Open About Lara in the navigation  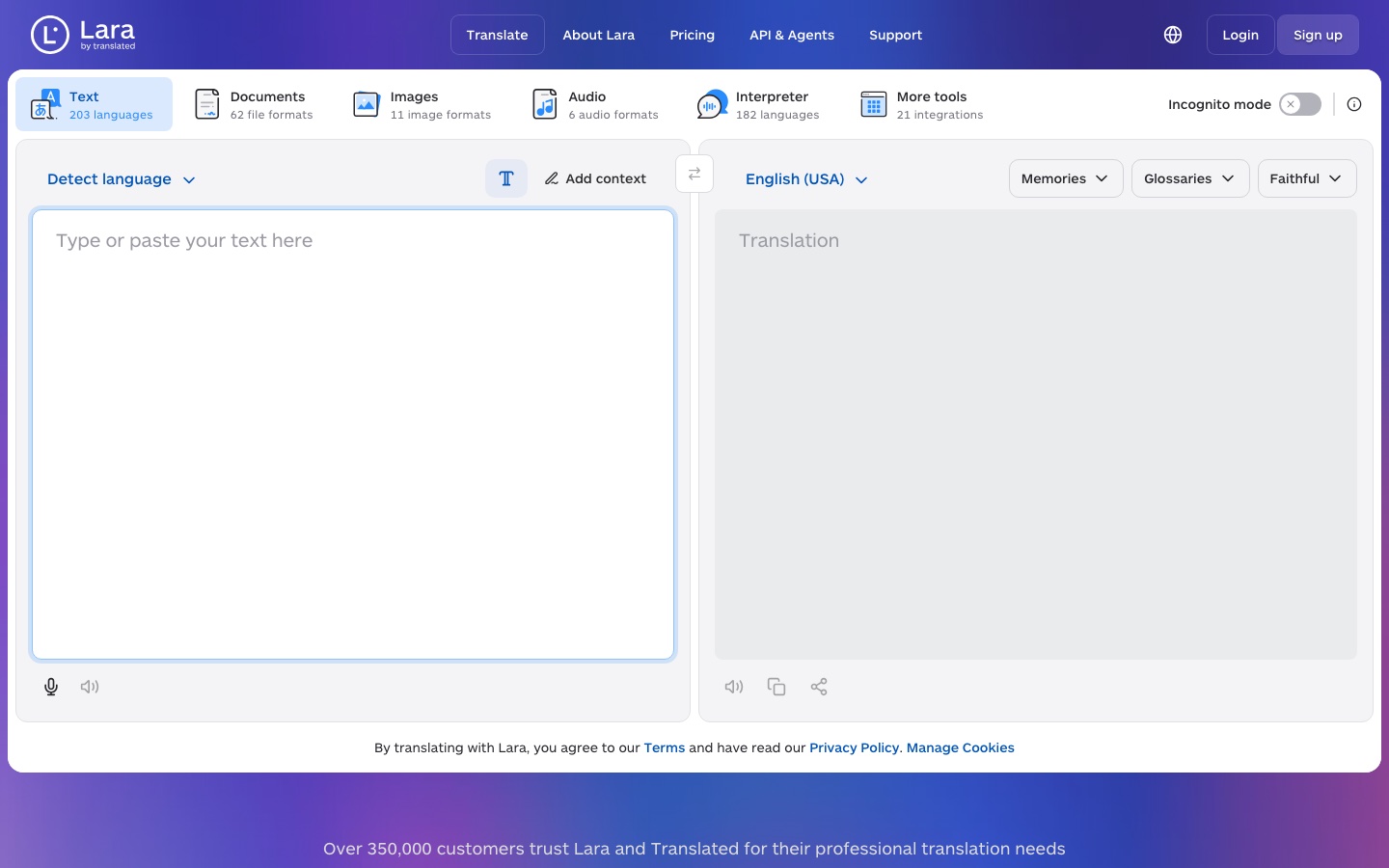[x=599, y=35]
